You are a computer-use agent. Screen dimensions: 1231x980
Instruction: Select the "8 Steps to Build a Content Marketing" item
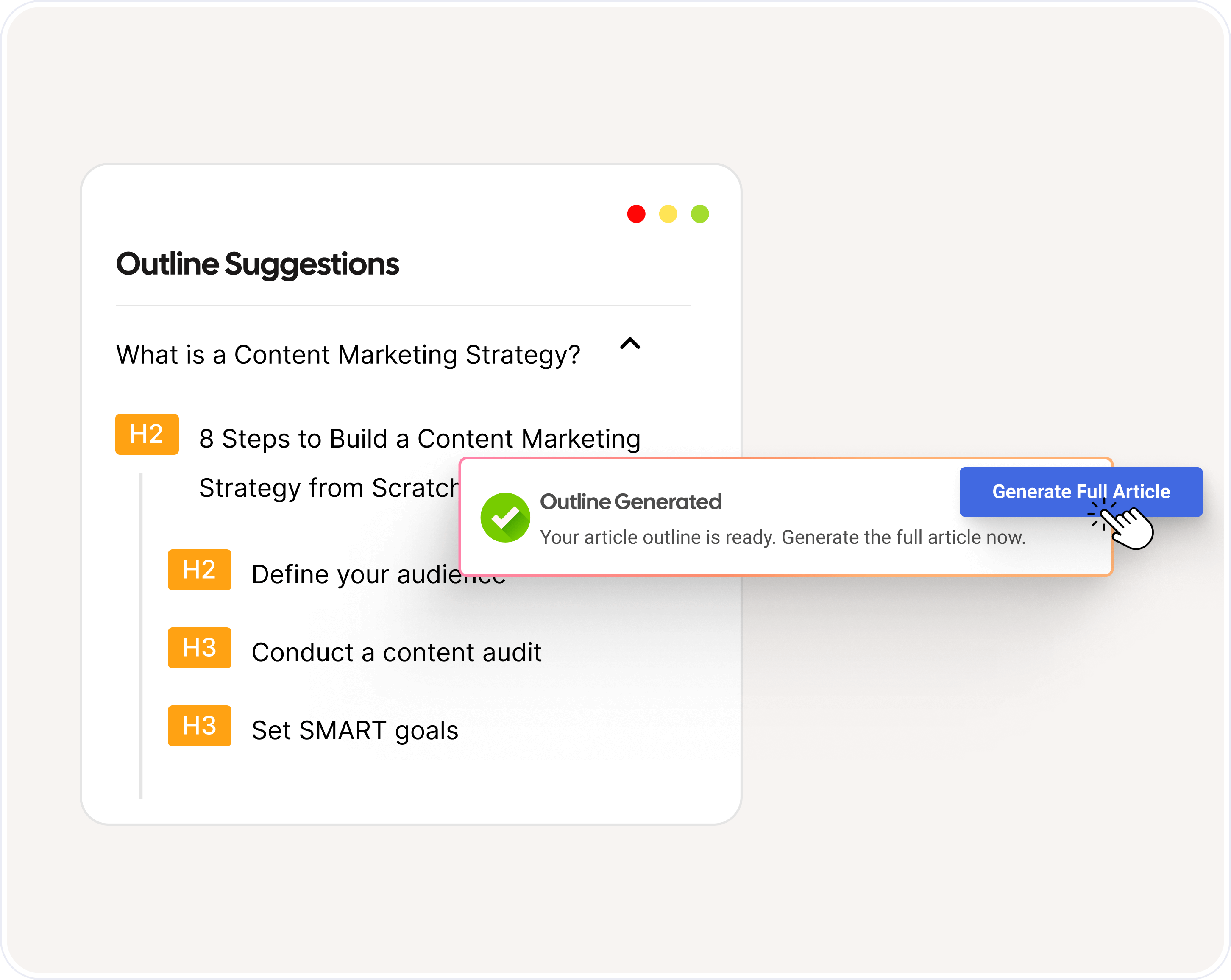[x=420, y=439]
